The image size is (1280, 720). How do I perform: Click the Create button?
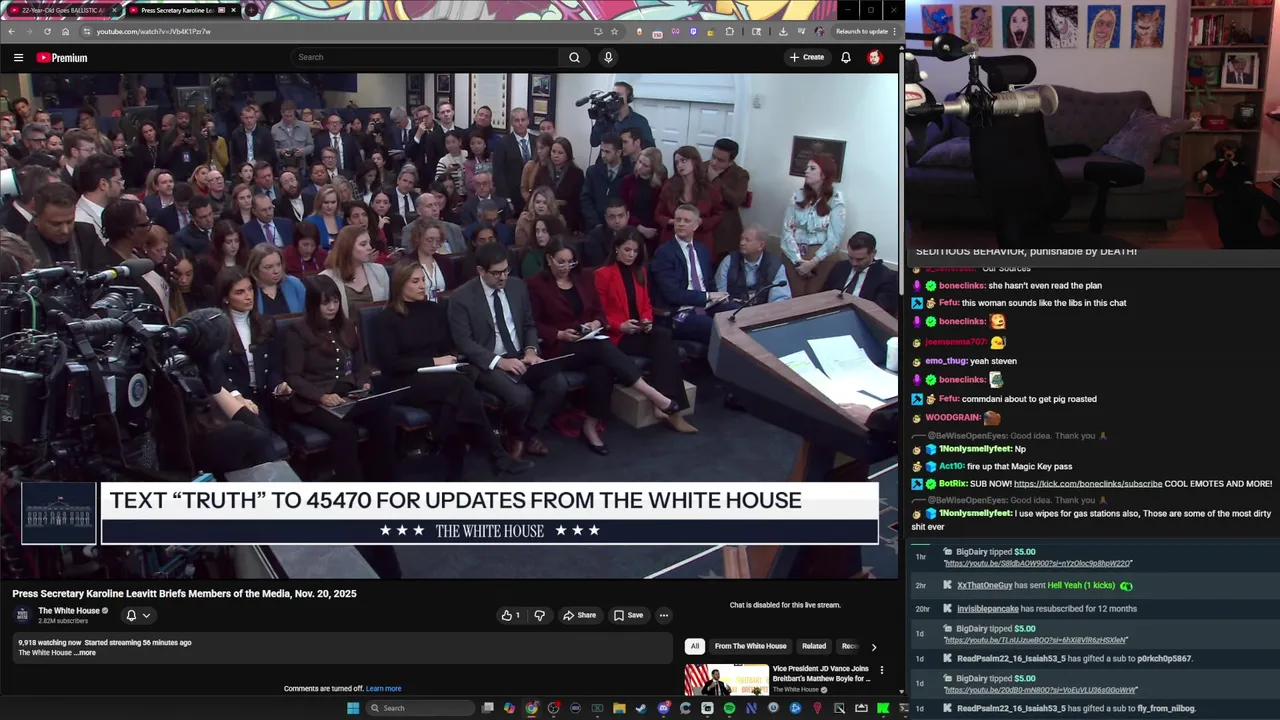pos(807,57)
